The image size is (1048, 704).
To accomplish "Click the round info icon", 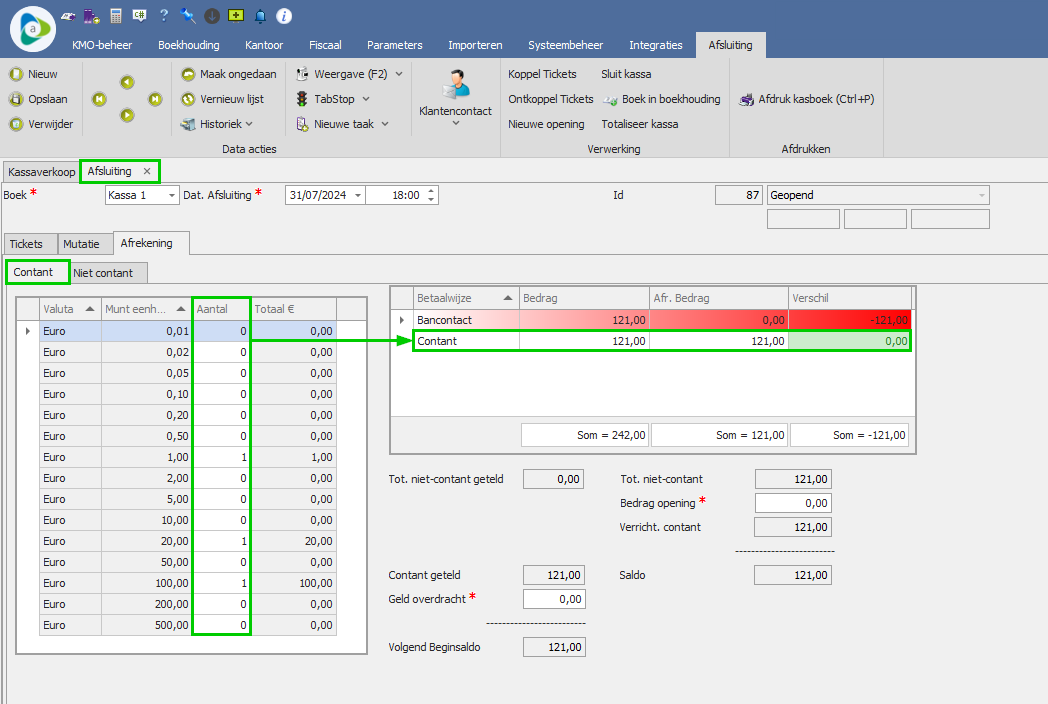I will click(284, 16).
